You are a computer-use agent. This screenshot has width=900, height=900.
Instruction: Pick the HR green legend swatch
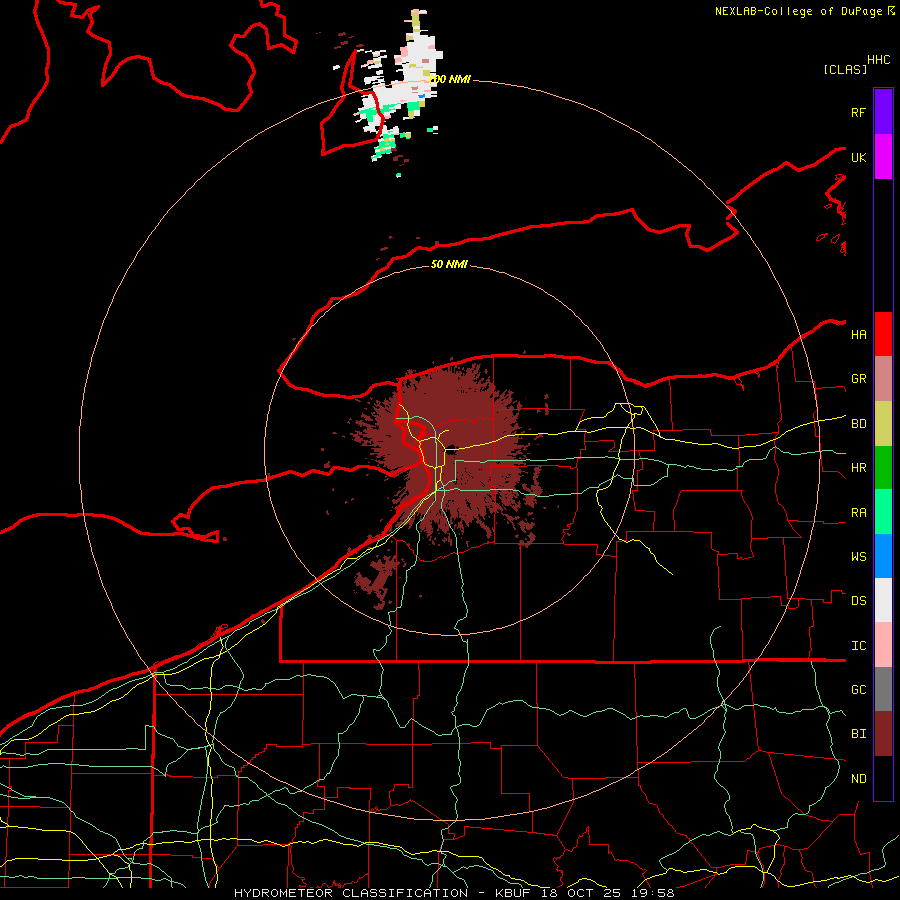[x=883, y=467]
